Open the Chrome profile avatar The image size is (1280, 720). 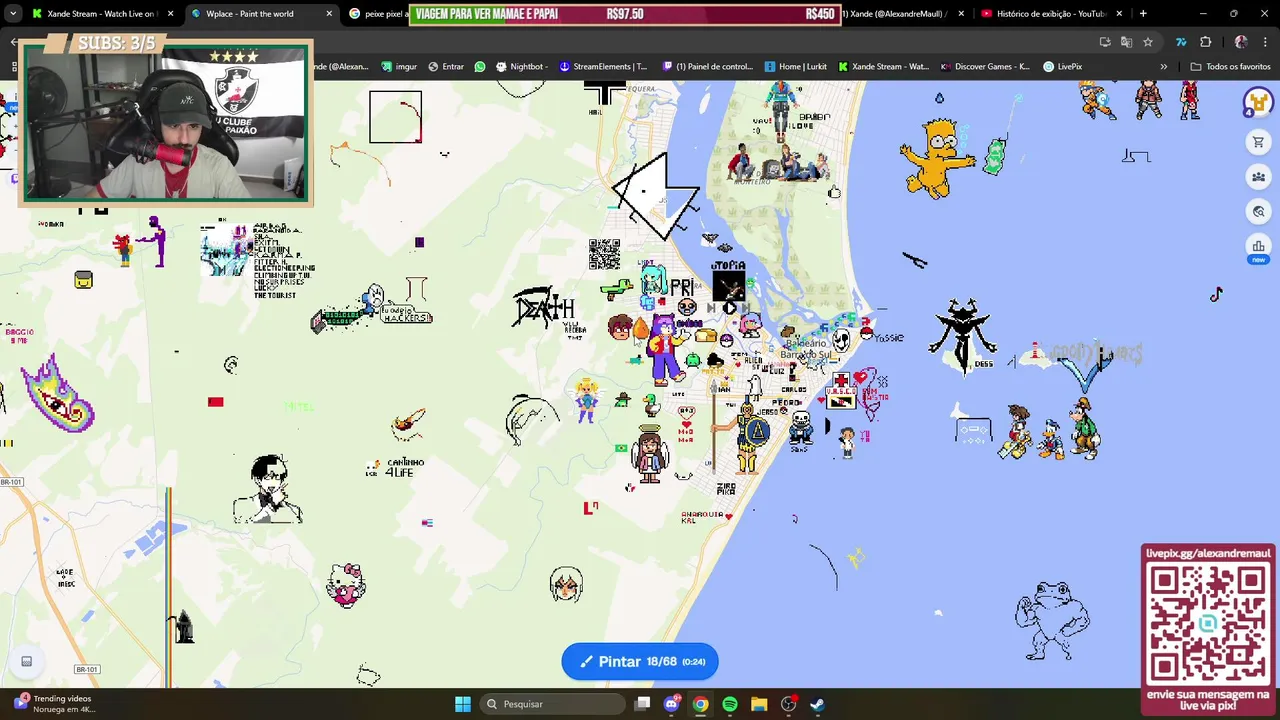(x=1241, y=42)
